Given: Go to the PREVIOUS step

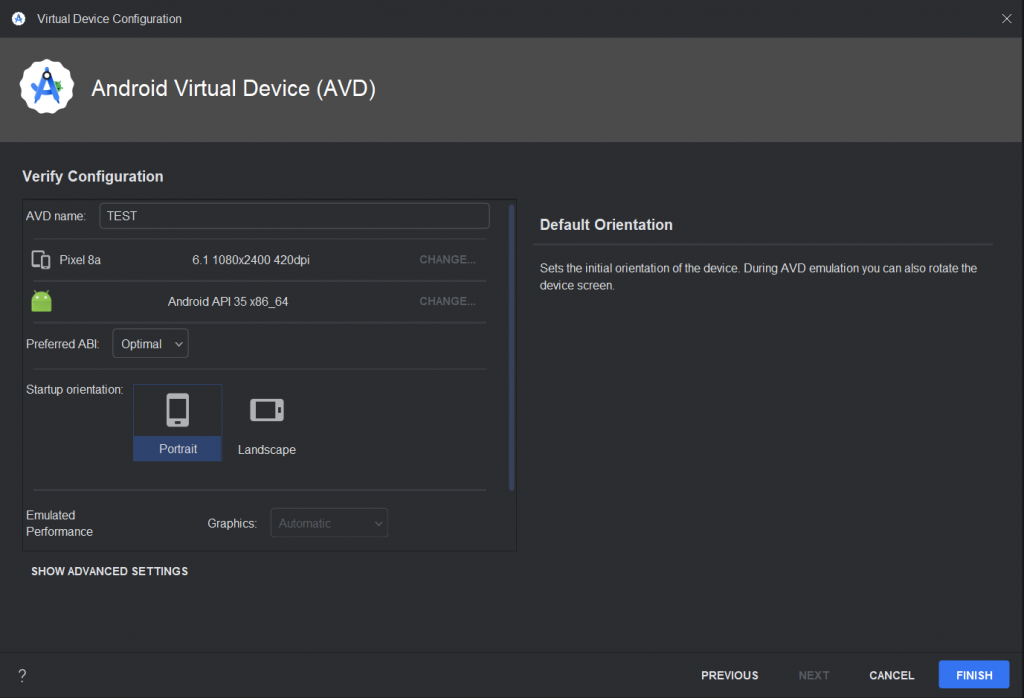Looking at the screenshot, I should (x=729, y=675).
